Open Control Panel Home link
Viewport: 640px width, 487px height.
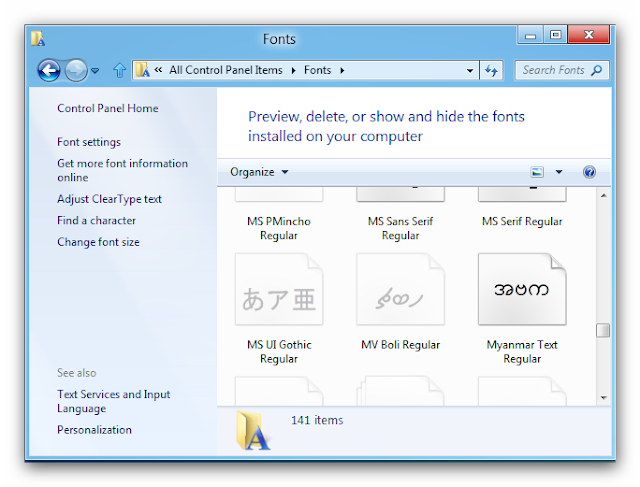tap(108, 108)
